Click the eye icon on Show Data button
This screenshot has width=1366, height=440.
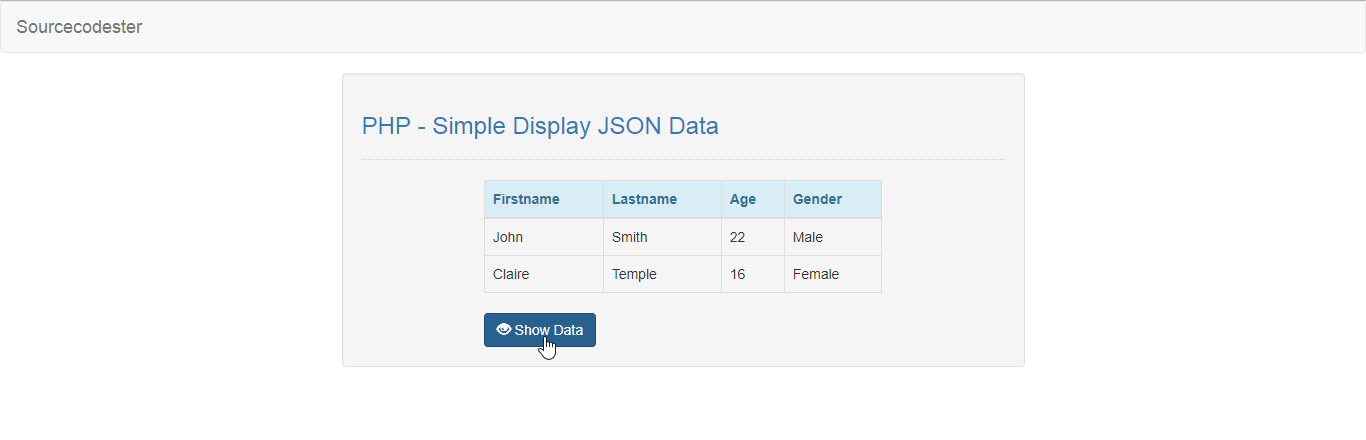coord(504,330)
